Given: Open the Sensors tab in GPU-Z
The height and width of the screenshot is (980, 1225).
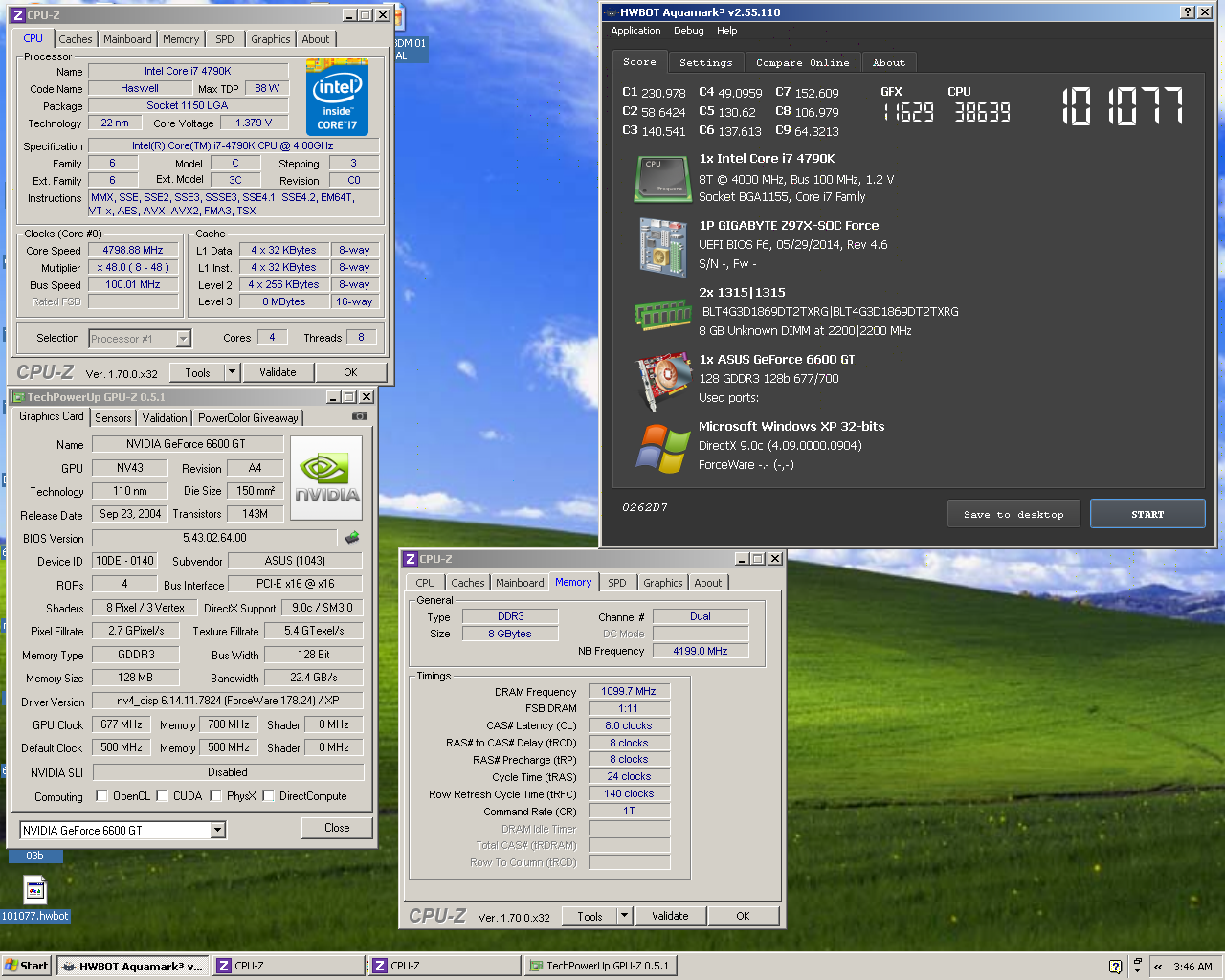Looking at the screenshot, I should click(113, 418).
